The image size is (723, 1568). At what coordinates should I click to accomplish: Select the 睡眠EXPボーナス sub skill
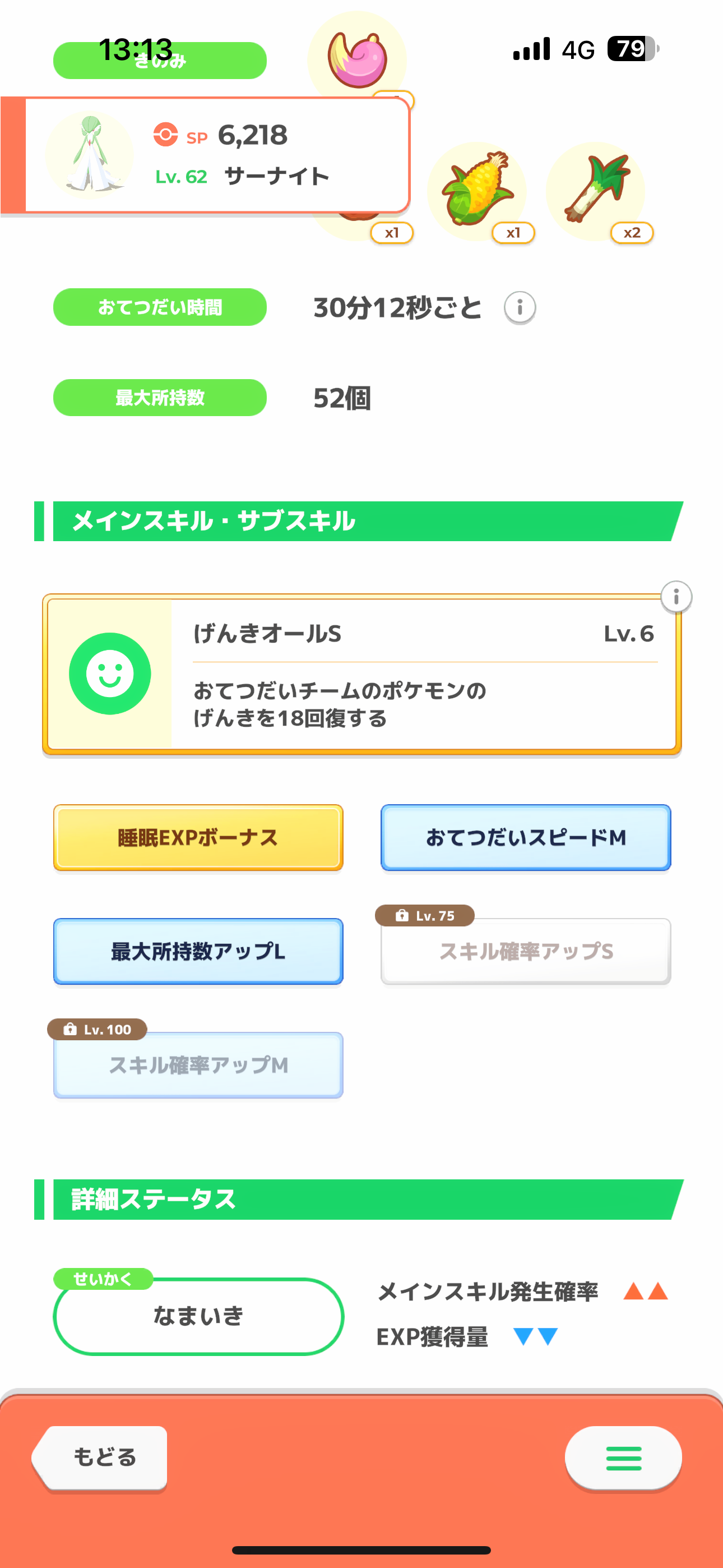click(198, 838)
